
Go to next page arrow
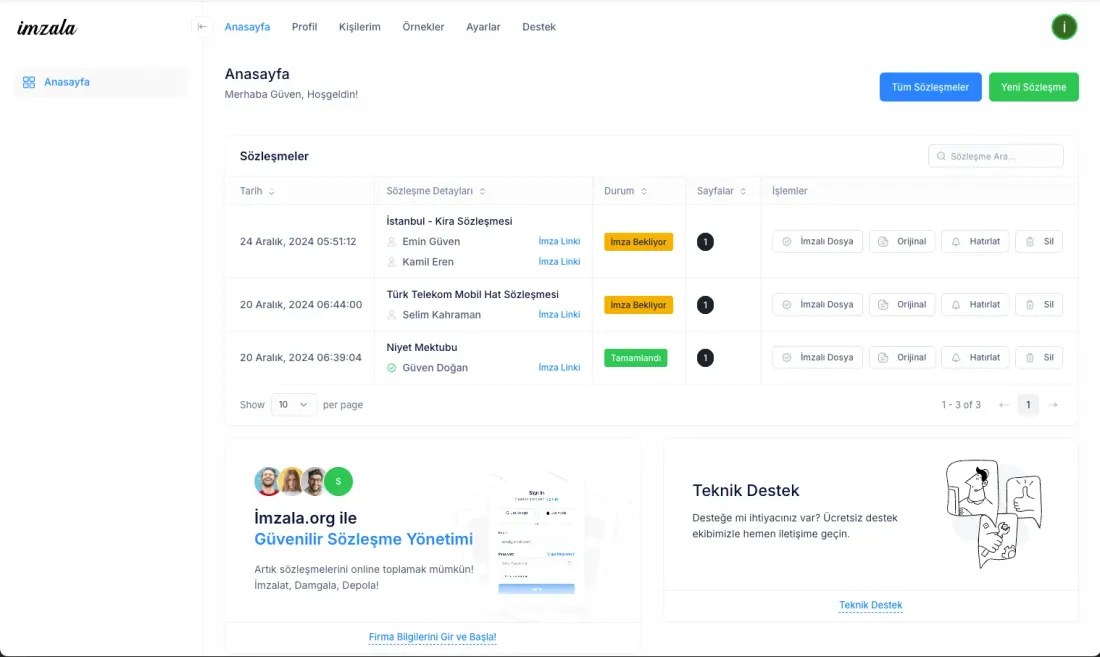1053,405
